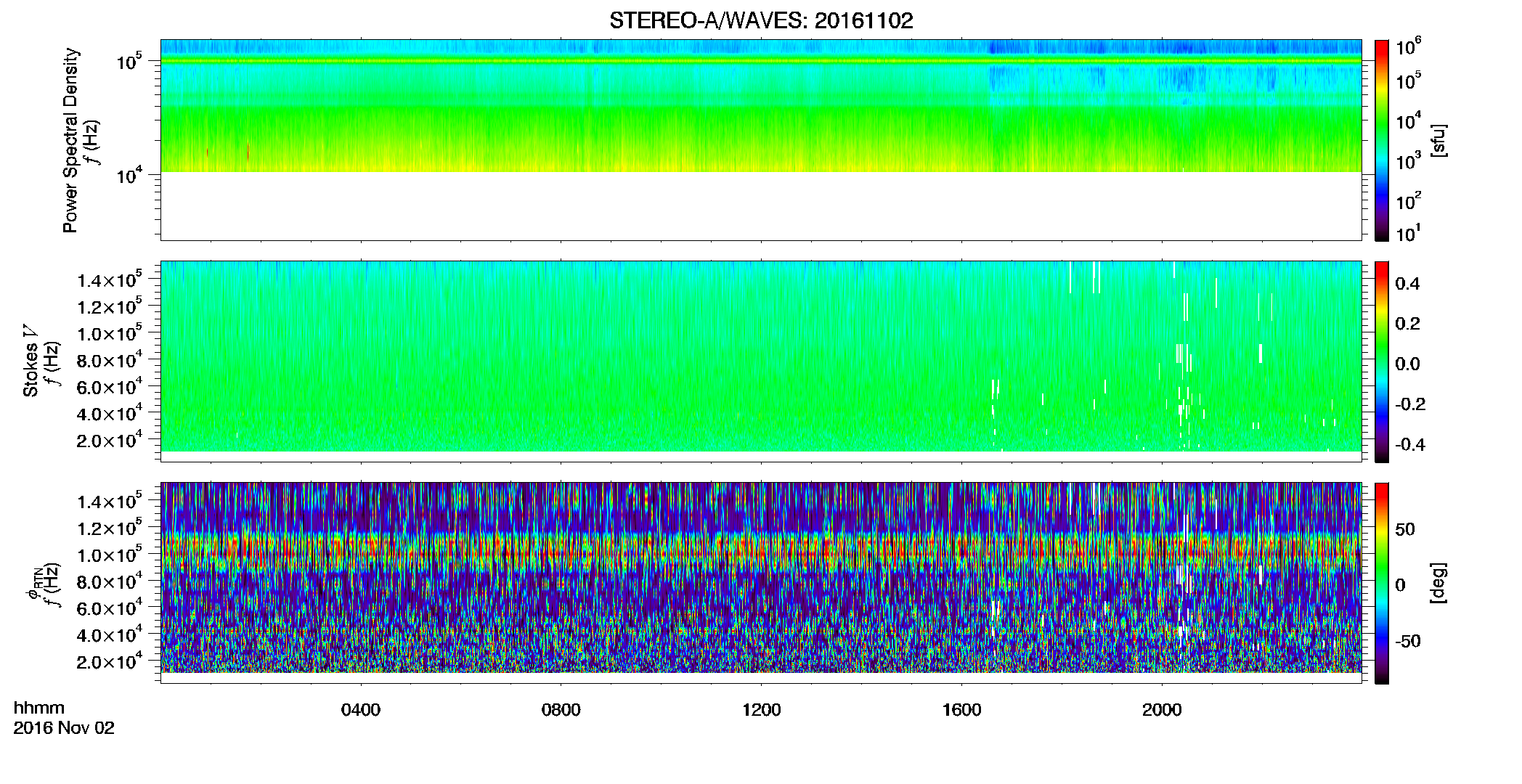Screen dimensions: 1522x784
Task: Click the hhmm time format label
Action: pos(39,709)
